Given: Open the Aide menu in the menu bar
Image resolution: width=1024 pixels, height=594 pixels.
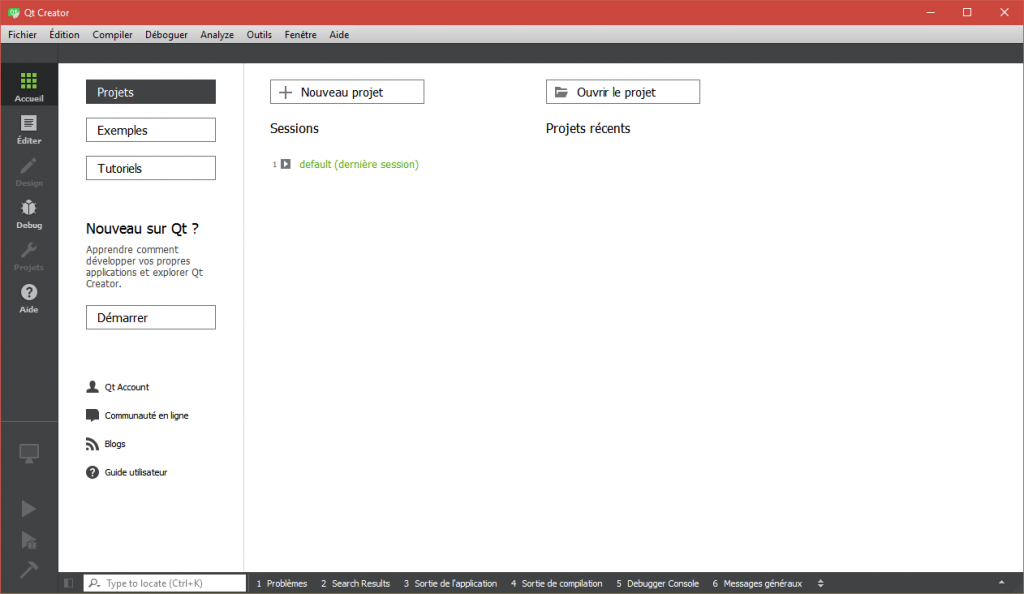Looking at the screenshot, I should [339, 35].
